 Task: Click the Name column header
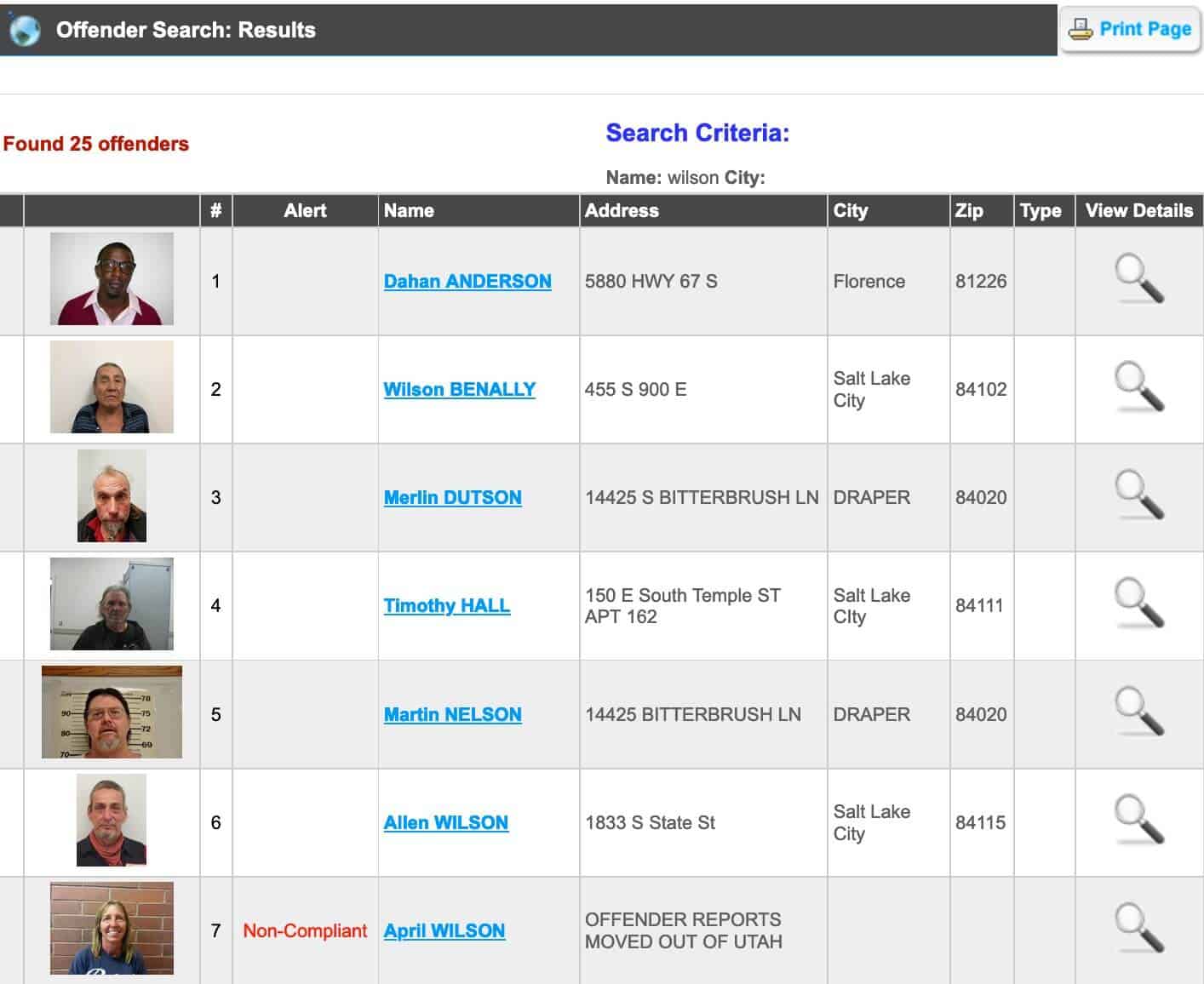[x=409, y=210]
